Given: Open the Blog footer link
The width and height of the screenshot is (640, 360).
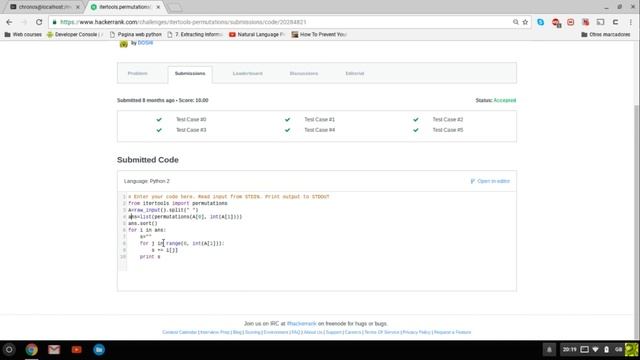Looking at the screenshot, I should [x=237, y=332].
